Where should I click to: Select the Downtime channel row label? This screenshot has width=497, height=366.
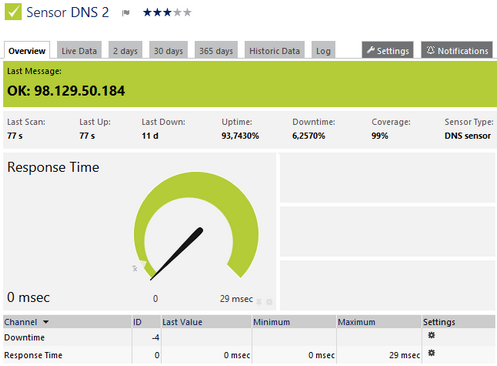[24, 337]
